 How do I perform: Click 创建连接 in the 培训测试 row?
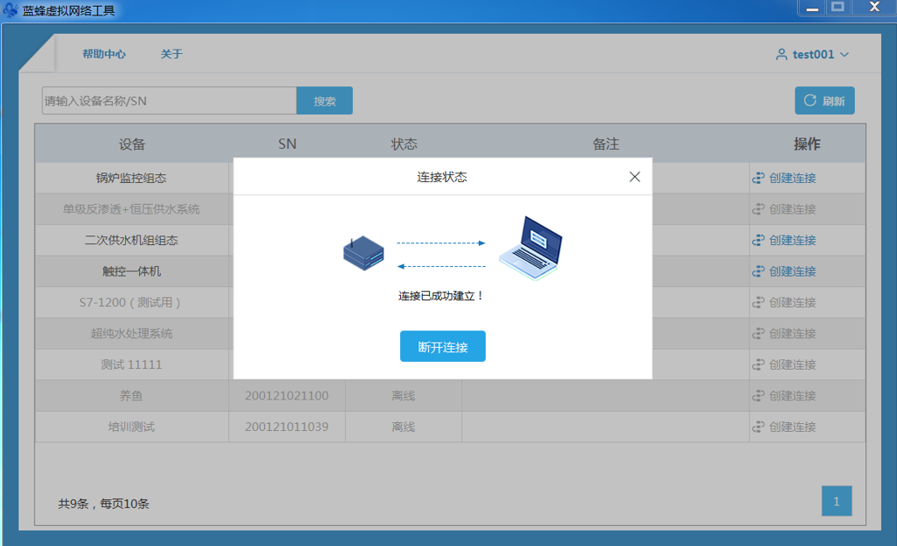click(x=784, y=426)
